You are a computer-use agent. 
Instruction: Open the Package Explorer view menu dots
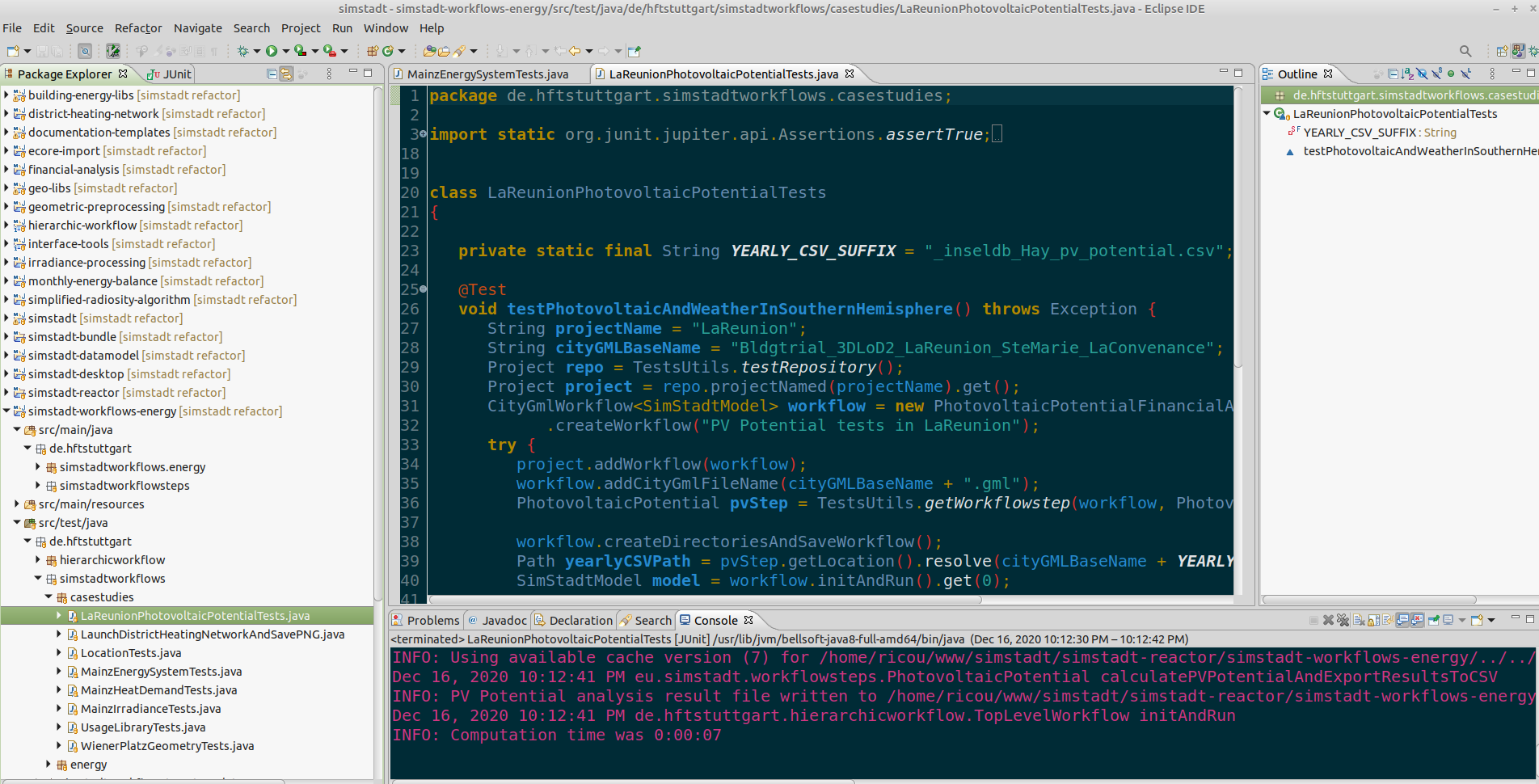click(329, 74)
